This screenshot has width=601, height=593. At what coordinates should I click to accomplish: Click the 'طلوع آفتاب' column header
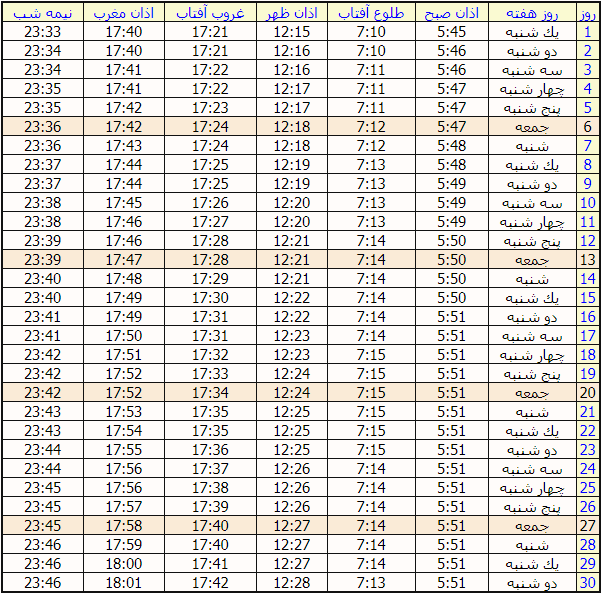pyautogui.click(x=371, y=14)
